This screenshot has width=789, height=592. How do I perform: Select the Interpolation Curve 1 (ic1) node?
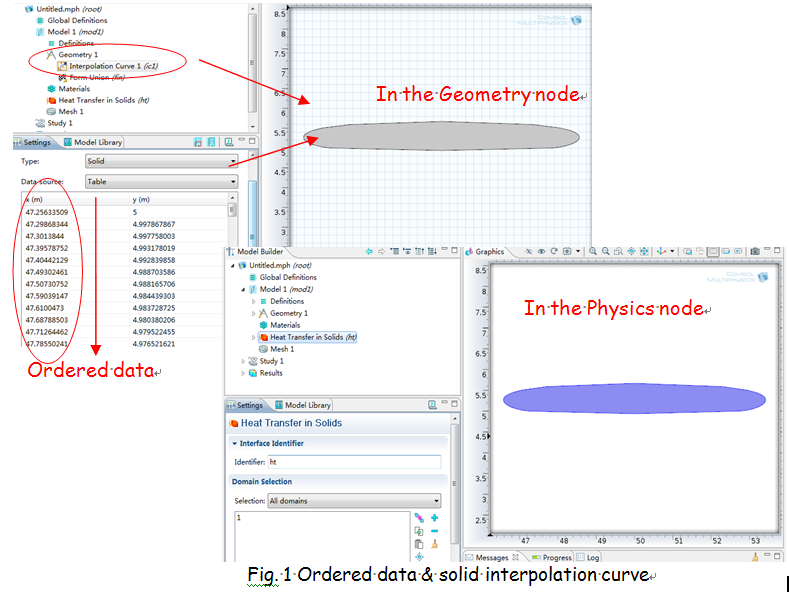(112, 66)
